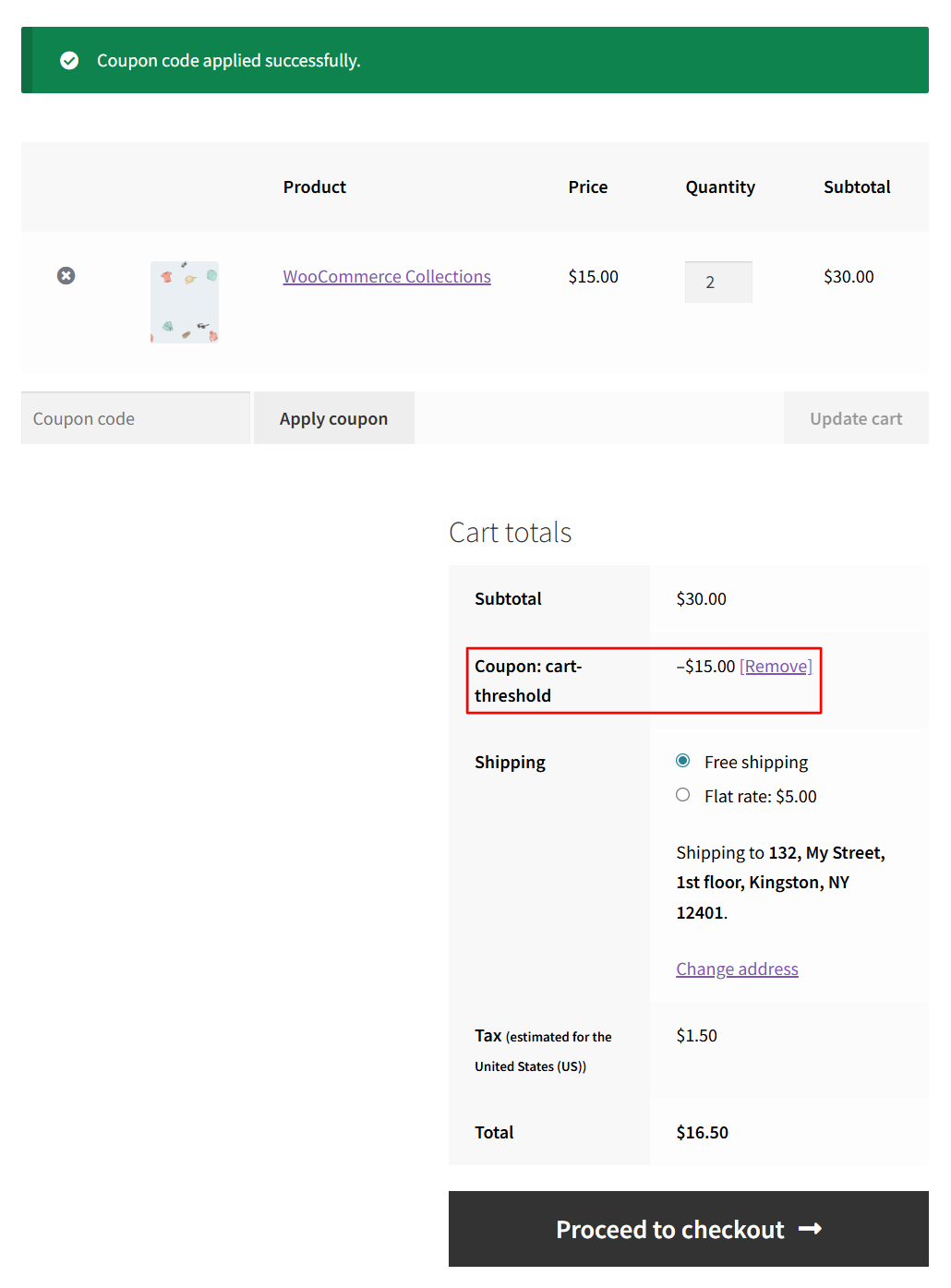The height and width of the screenshot is (1288, 951).
Task: Choose Flat rate $5.00 shipping
Action: (683, 795)
